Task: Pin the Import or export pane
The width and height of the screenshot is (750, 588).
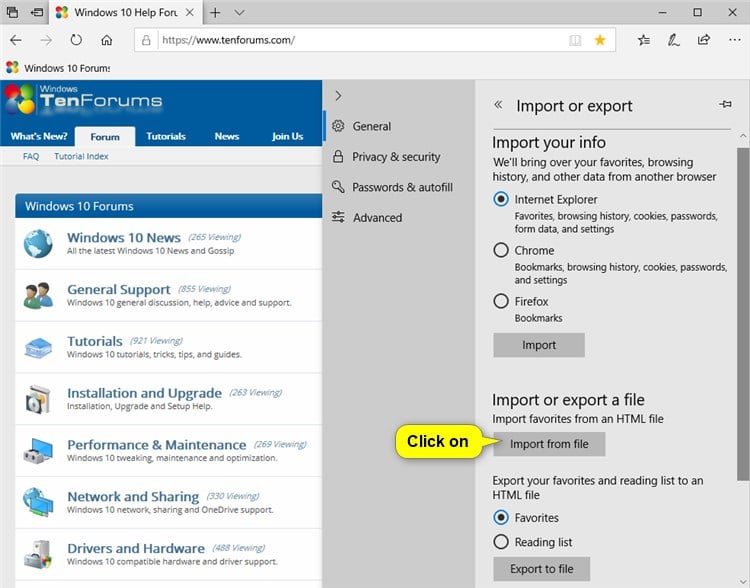Action: [725, 104]
